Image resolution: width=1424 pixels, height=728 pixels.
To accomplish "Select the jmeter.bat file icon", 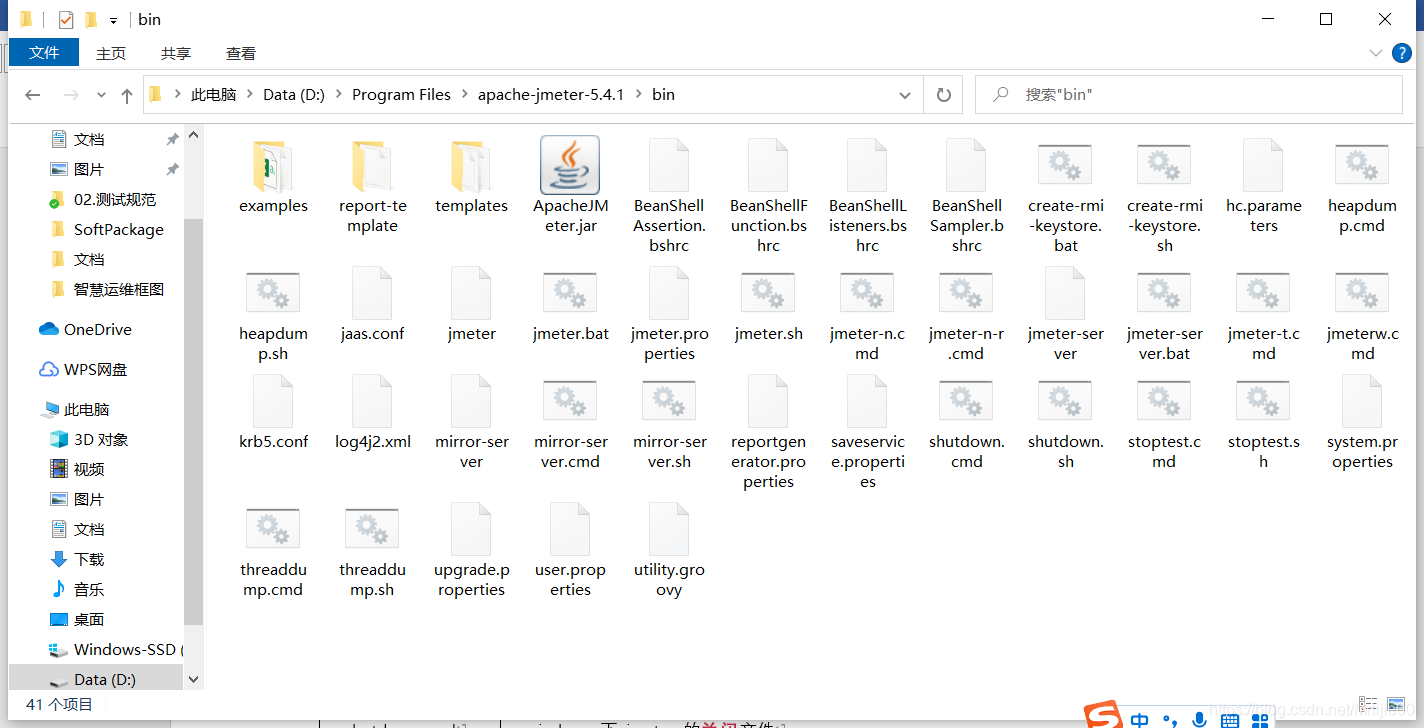I will tap(570, 293).
